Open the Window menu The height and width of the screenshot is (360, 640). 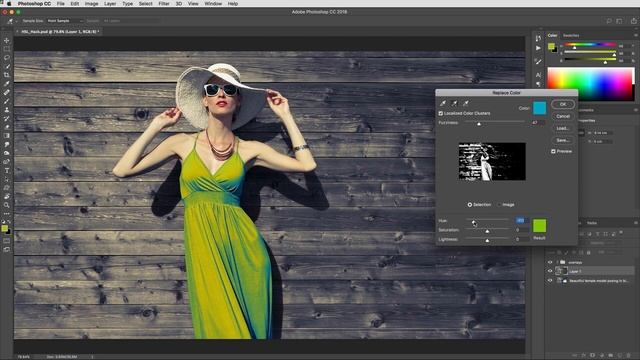click(213, 4)
